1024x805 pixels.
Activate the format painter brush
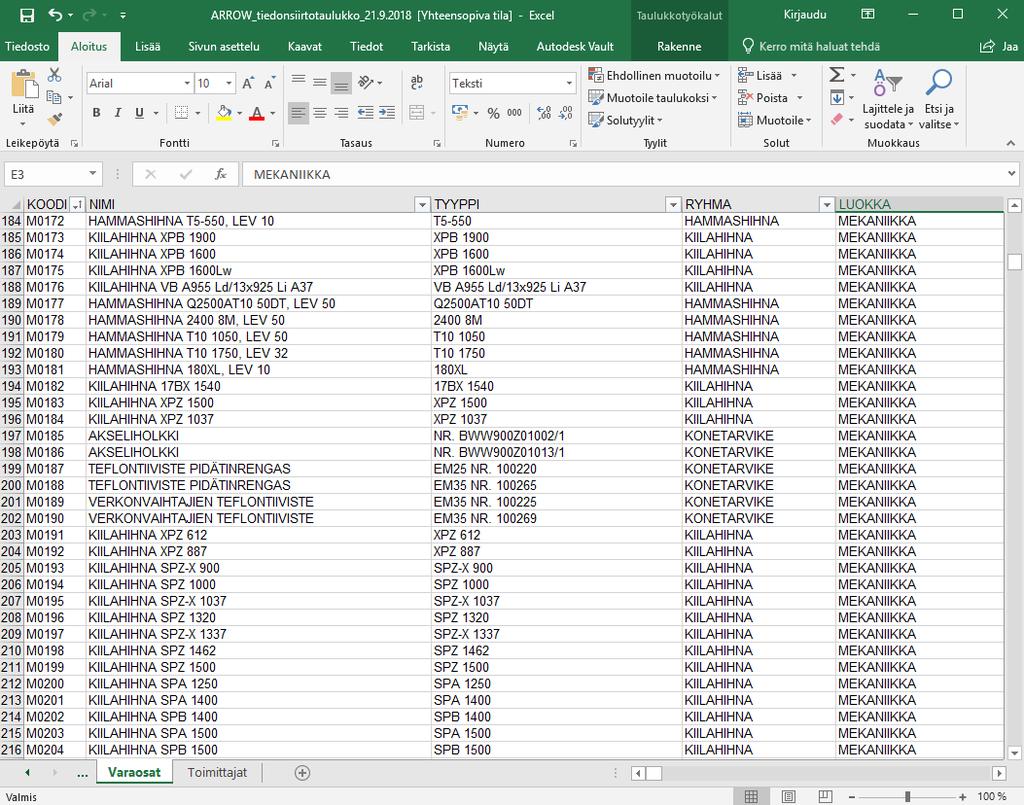[54, 119]
